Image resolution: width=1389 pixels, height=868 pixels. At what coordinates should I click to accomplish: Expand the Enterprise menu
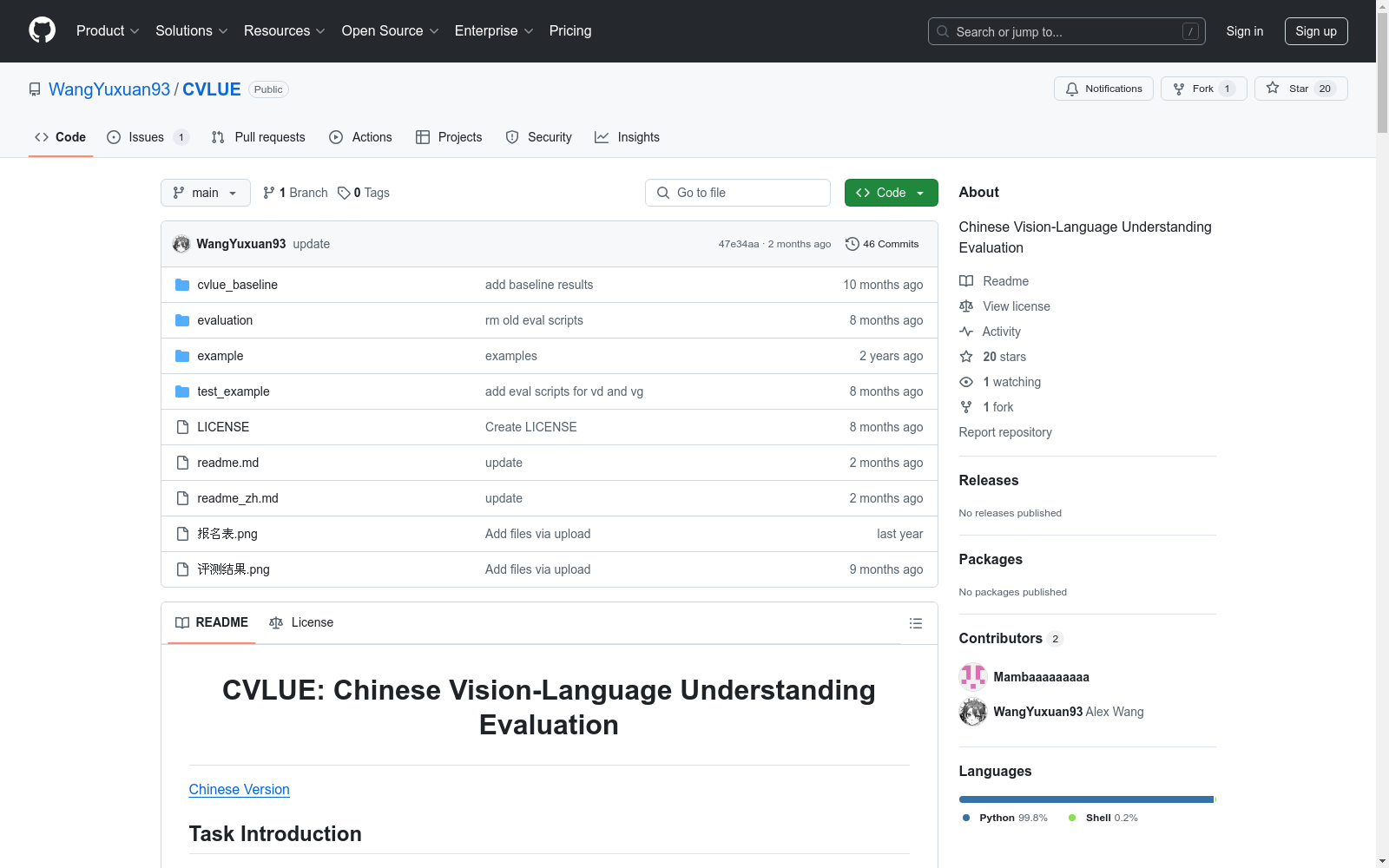click(494, 30)
